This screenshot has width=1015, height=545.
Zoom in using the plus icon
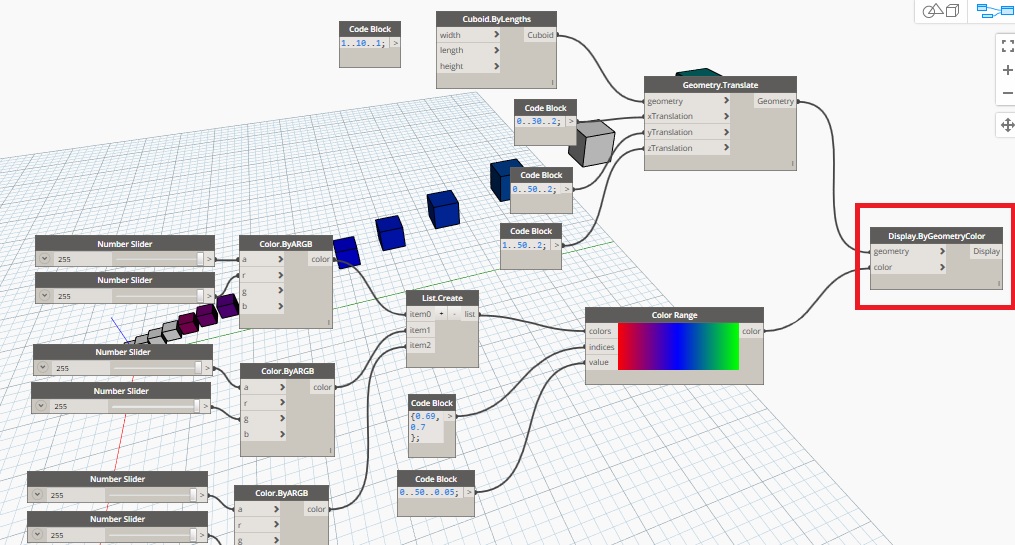(x=1007, y=71)
